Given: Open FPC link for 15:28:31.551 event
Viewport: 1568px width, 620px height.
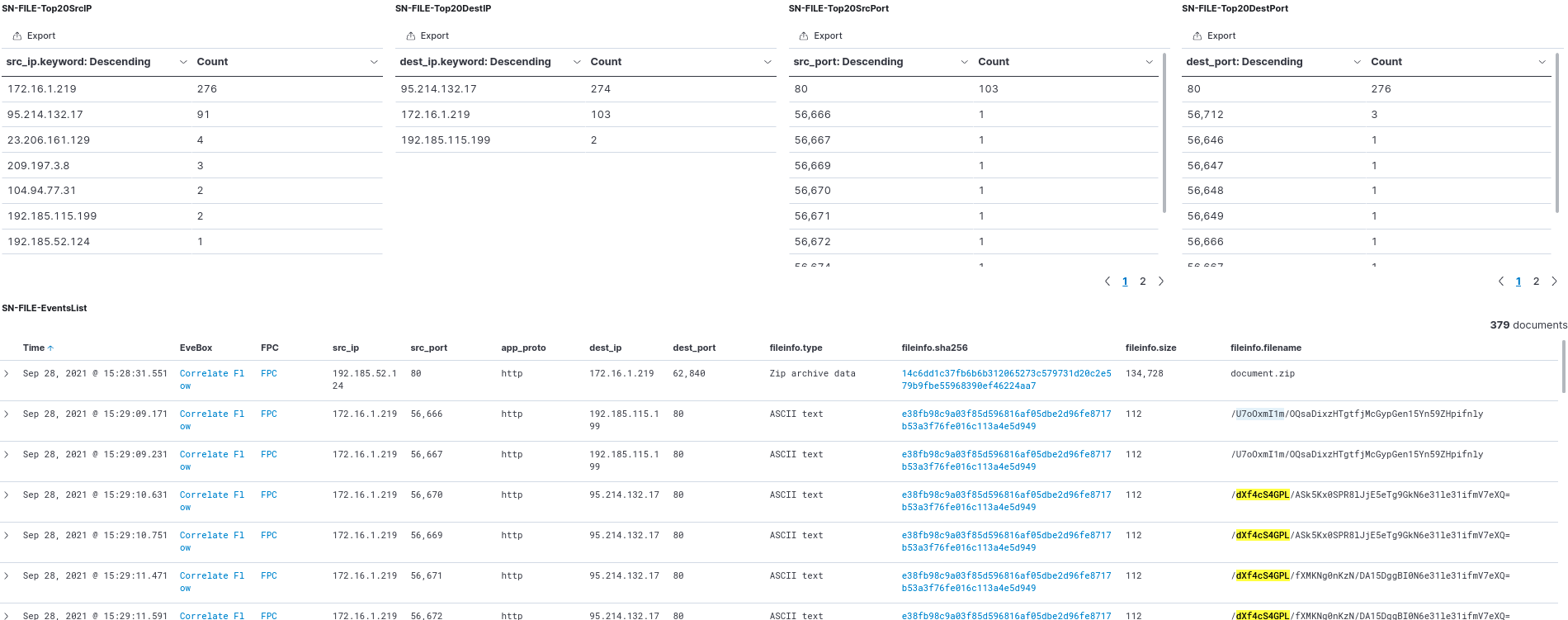Looking at the screenshot, I should pyautogui.click(x=269, y=374).
